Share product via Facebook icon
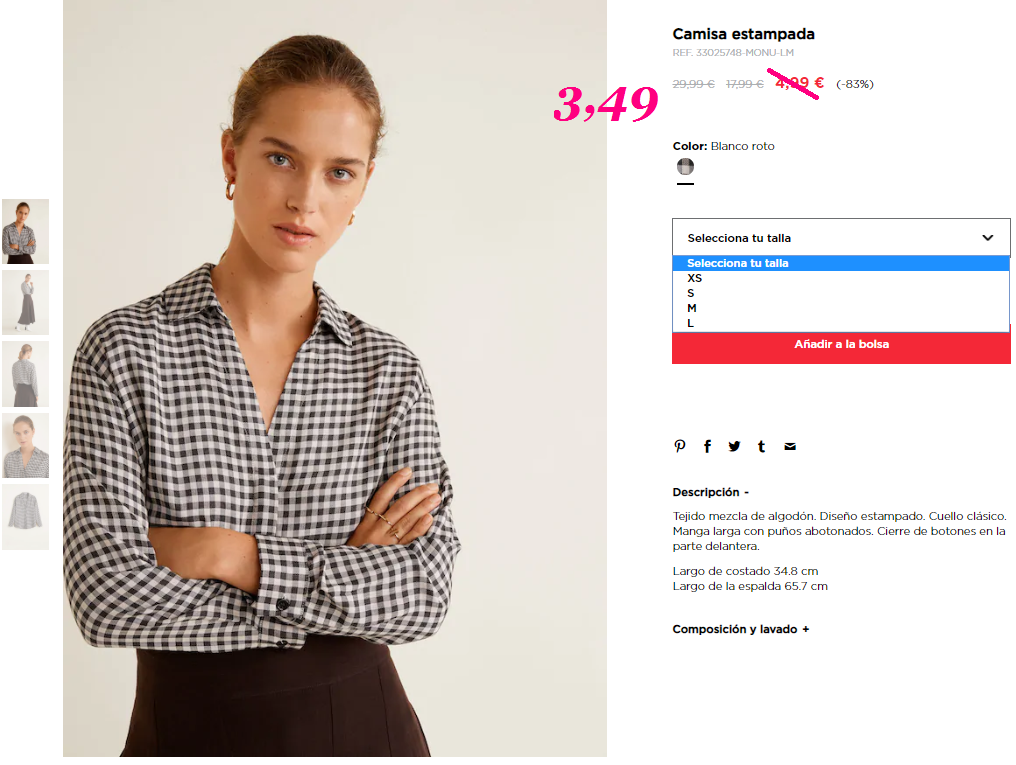This screenshot has width=1016, height=765. tap(708, 446)
